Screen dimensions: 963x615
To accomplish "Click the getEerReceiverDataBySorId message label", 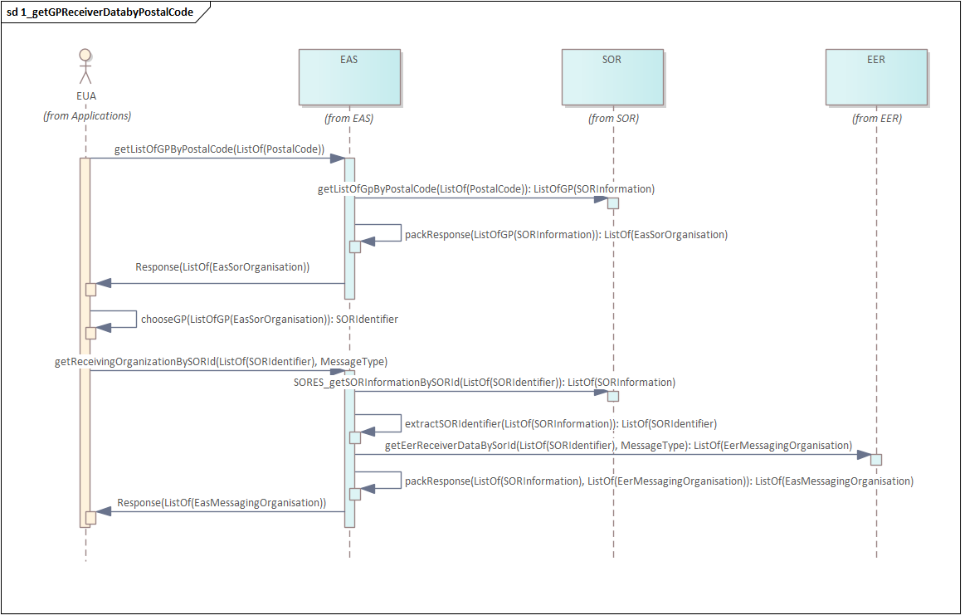I will click(x=618, y=445).
